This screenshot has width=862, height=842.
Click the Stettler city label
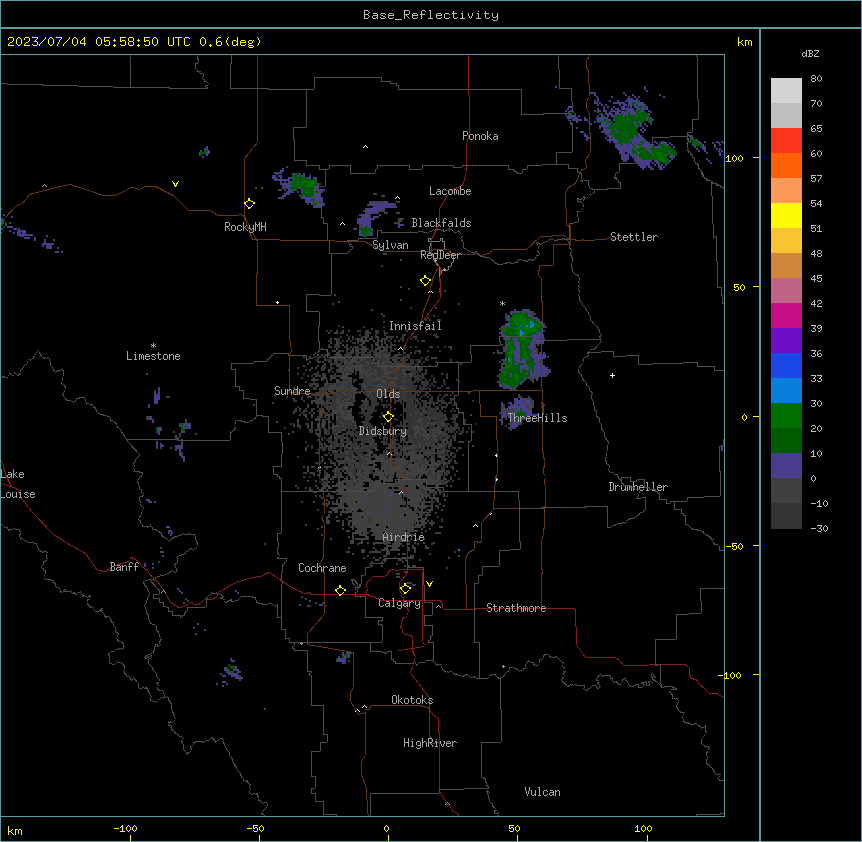tap(634, 237)
